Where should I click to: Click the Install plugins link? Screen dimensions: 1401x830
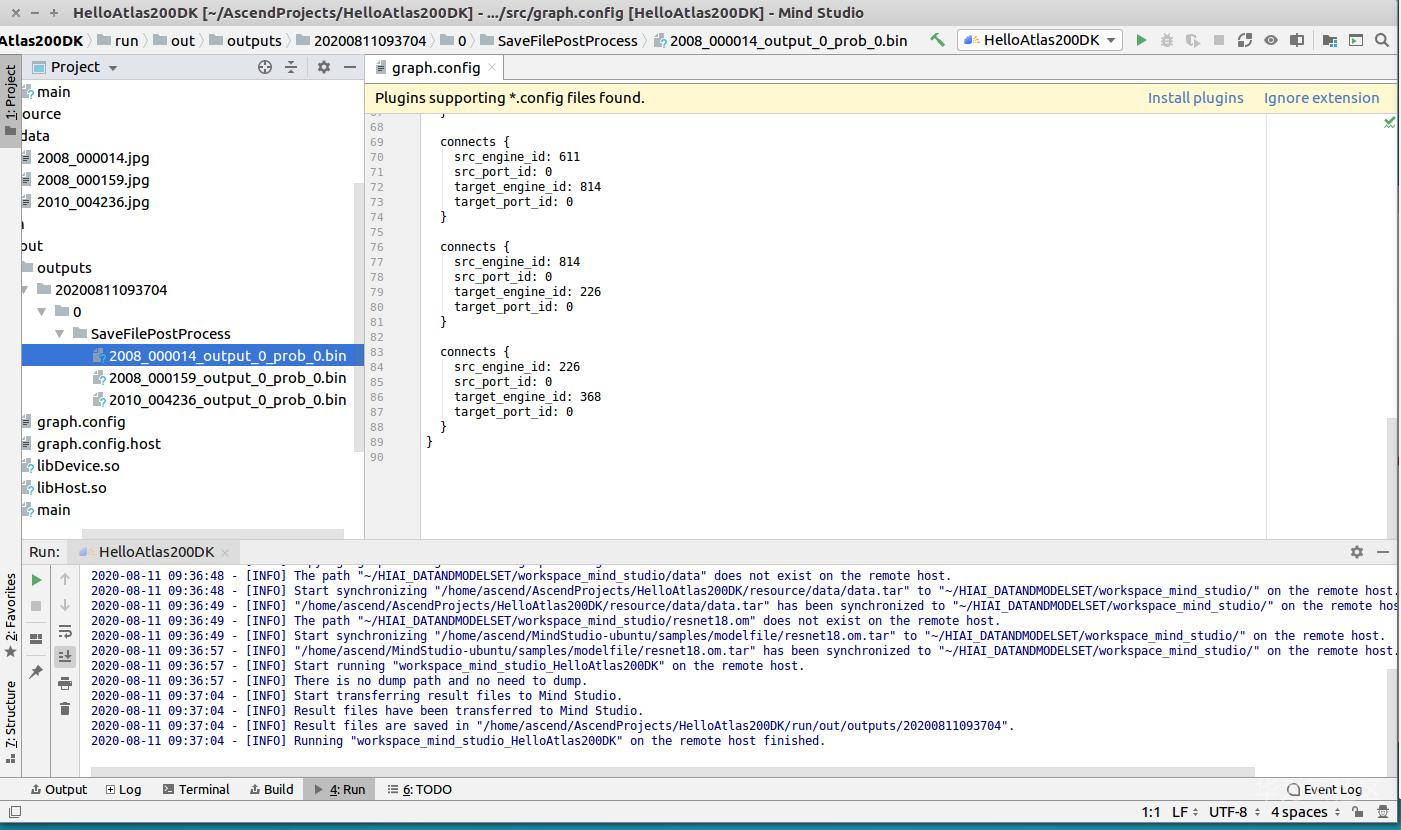[1196, 98]
